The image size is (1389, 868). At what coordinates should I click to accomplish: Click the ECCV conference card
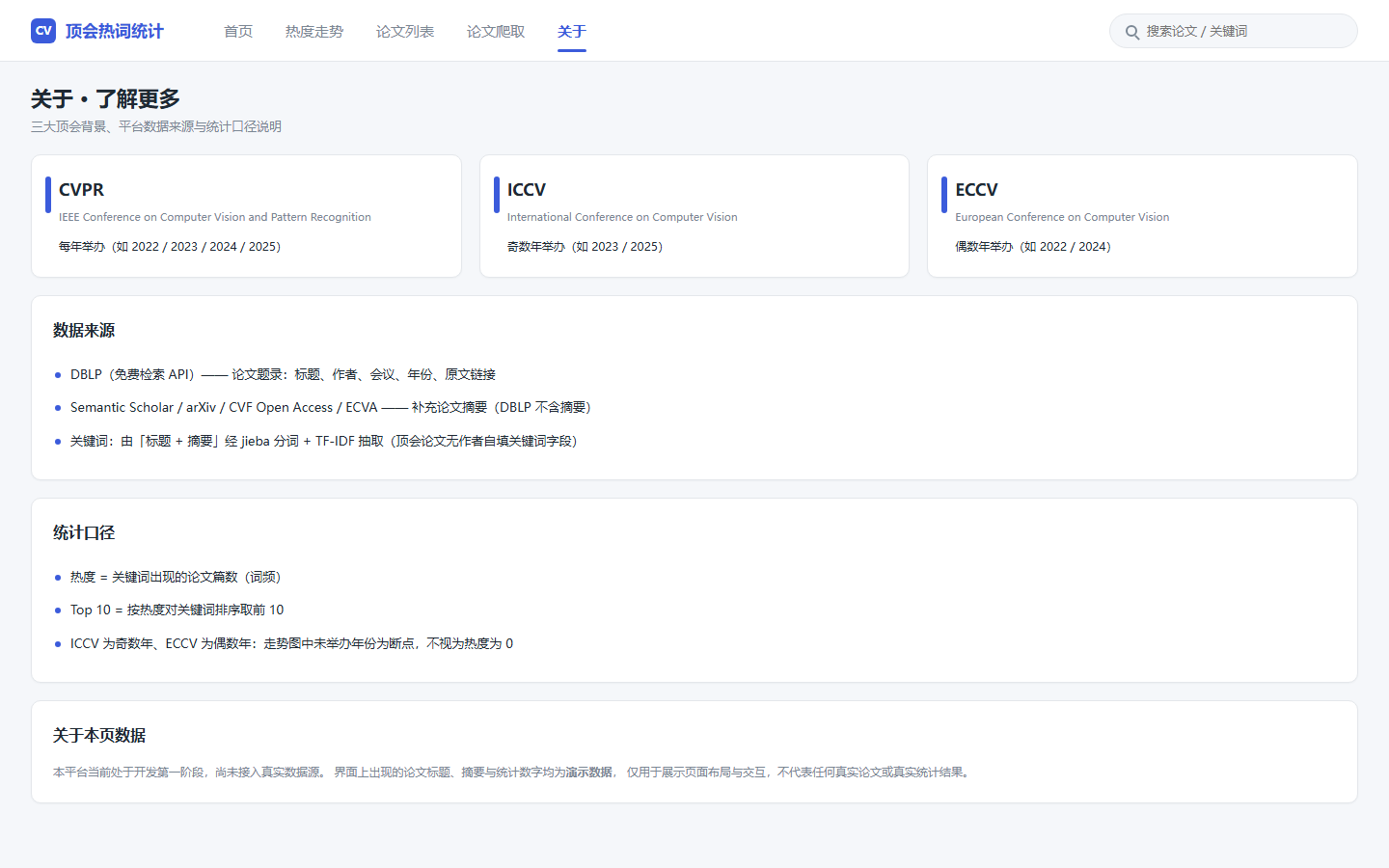coord(1142,216)
